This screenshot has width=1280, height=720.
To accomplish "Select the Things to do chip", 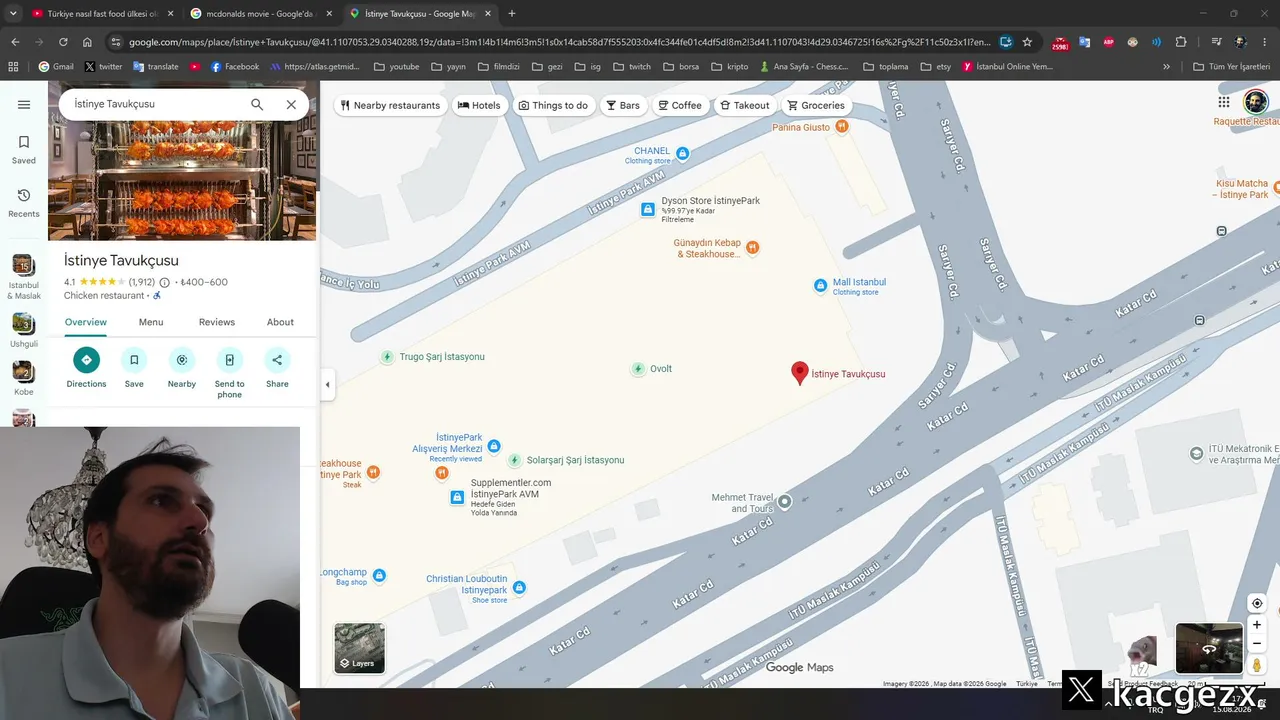I will pos(553,105).
